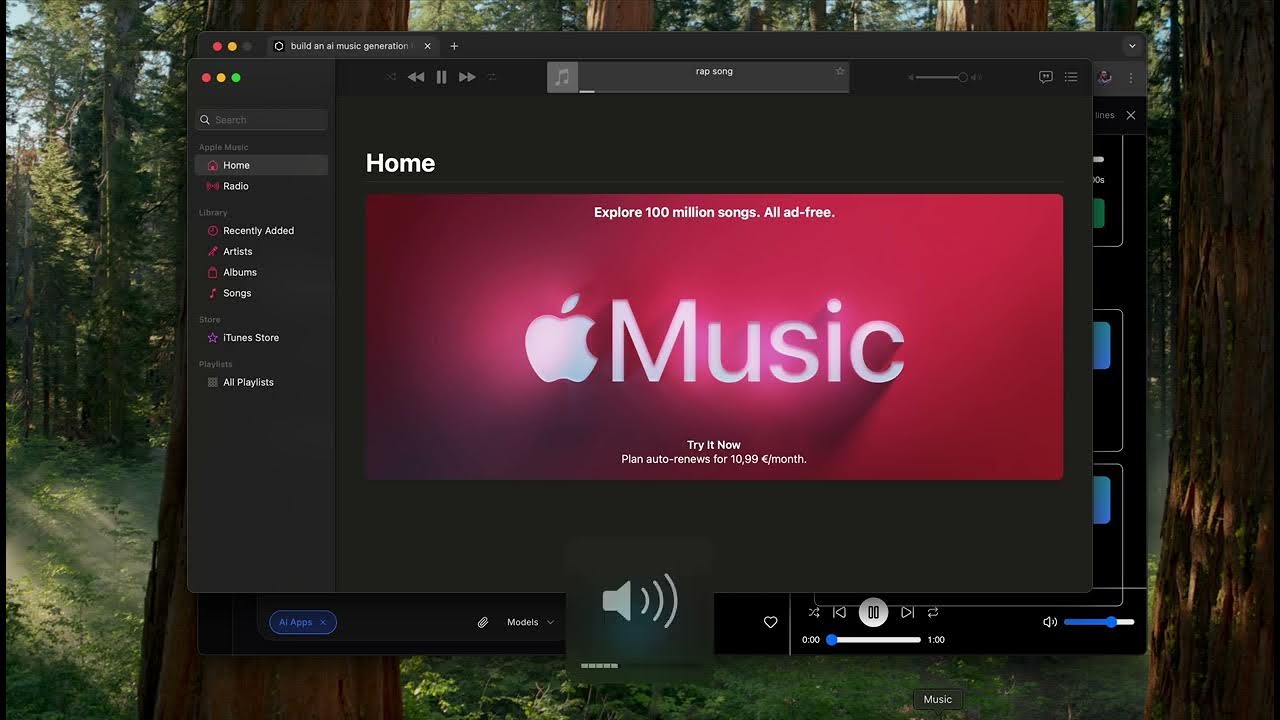Open a new browser tab
Screen dimensions: 1280x720
click(x=454, y=46)
